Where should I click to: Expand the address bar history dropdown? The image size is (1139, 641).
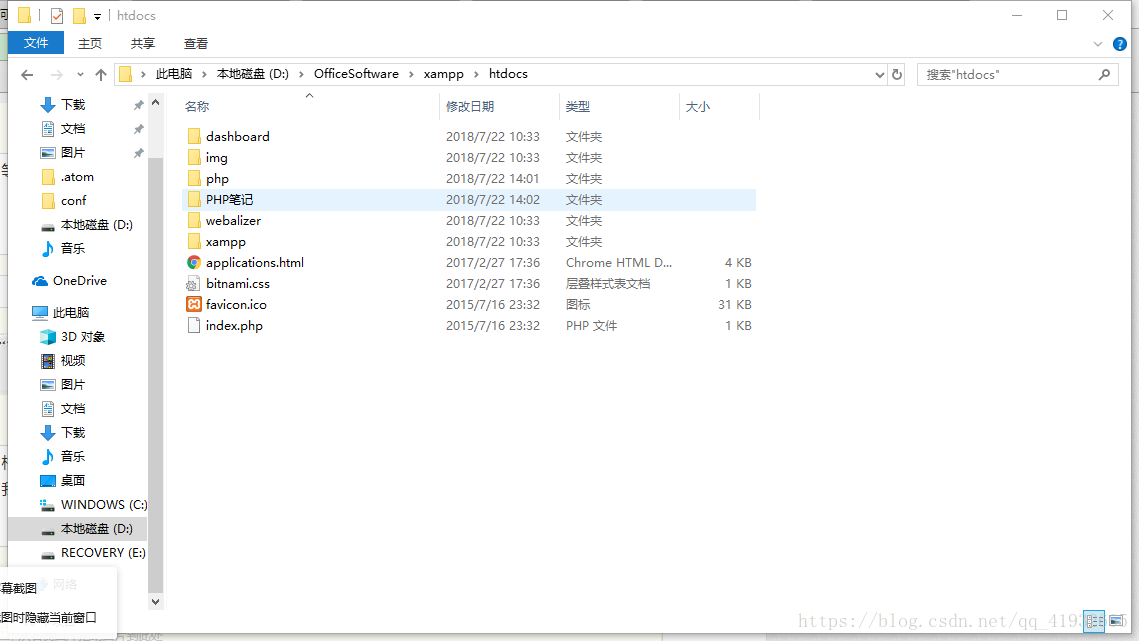coord(879,74)
